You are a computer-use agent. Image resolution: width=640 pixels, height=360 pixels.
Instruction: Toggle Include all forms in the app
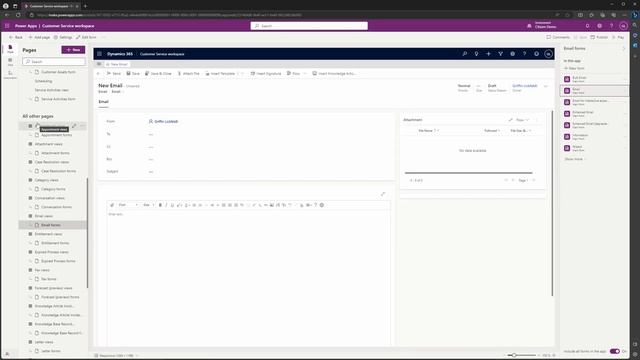[x=615, y=351]
